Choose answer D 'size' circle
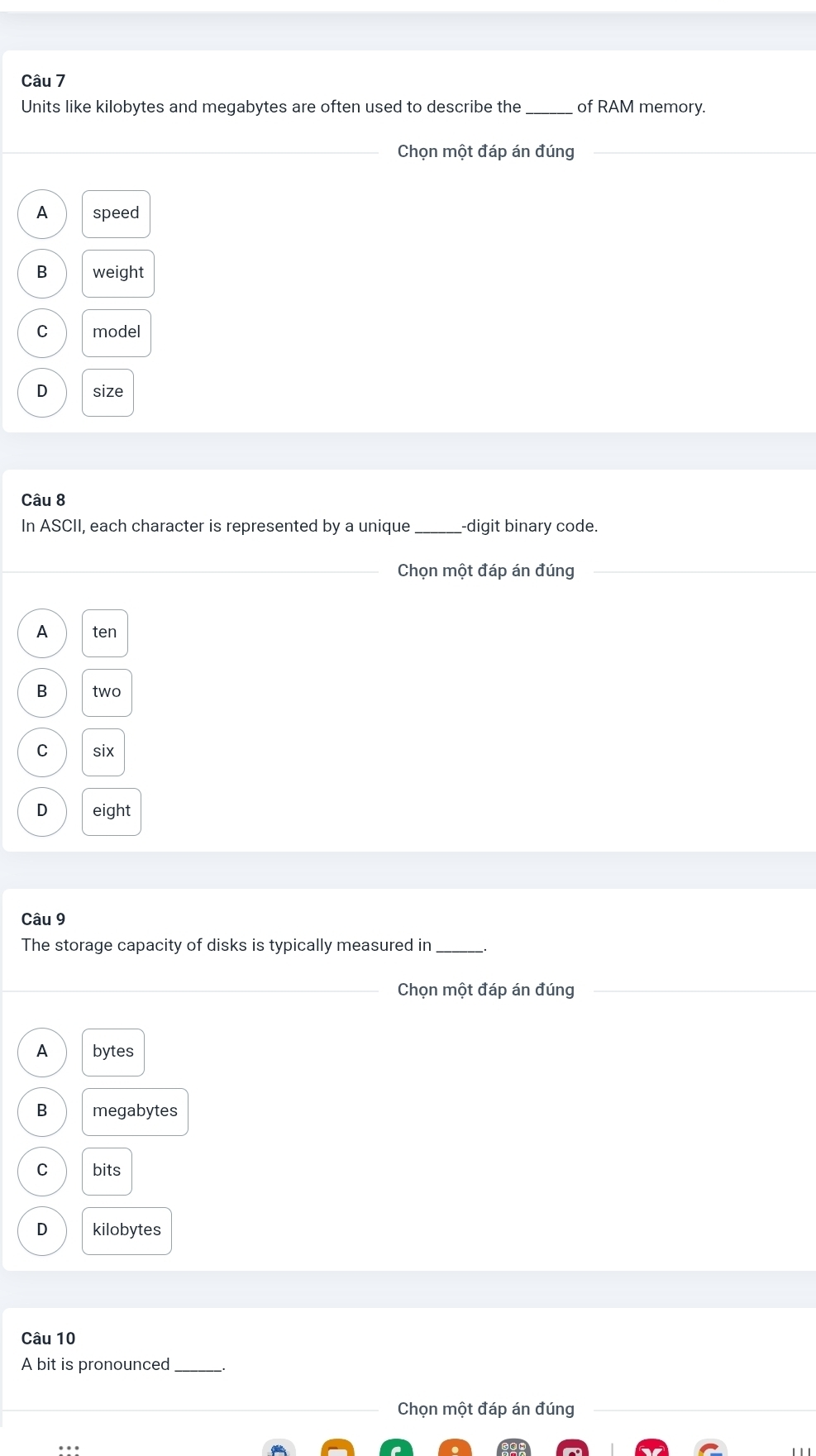The image size is (816, 1456). click(x=42, y=393)
